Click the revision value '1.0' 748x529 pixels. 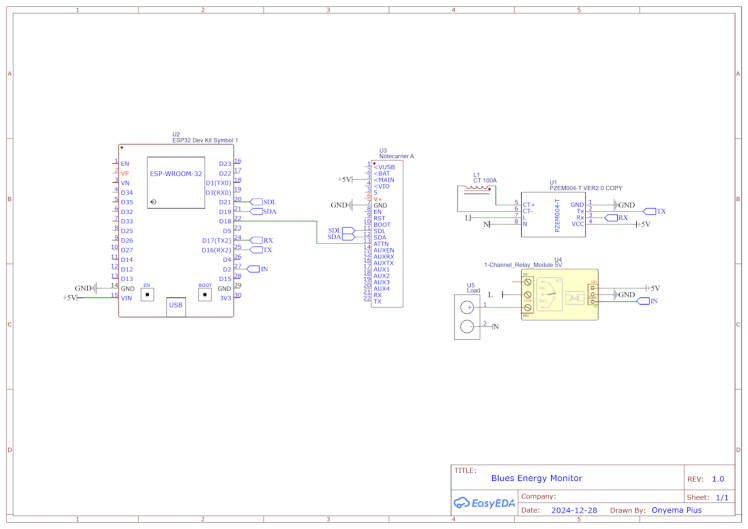(x=718, y=479)
